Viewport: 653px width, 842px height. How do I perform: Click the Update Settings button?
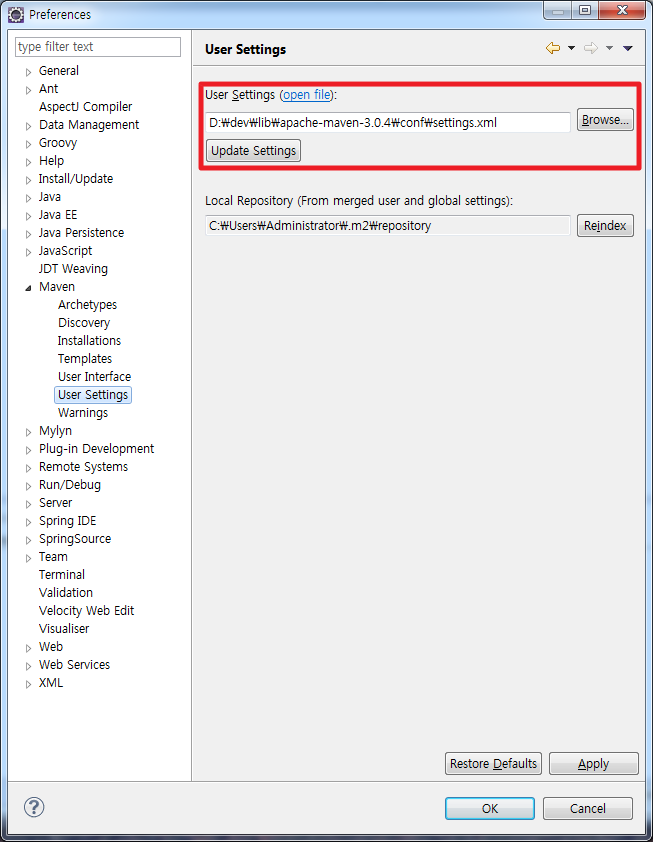(x=253, y=150)
